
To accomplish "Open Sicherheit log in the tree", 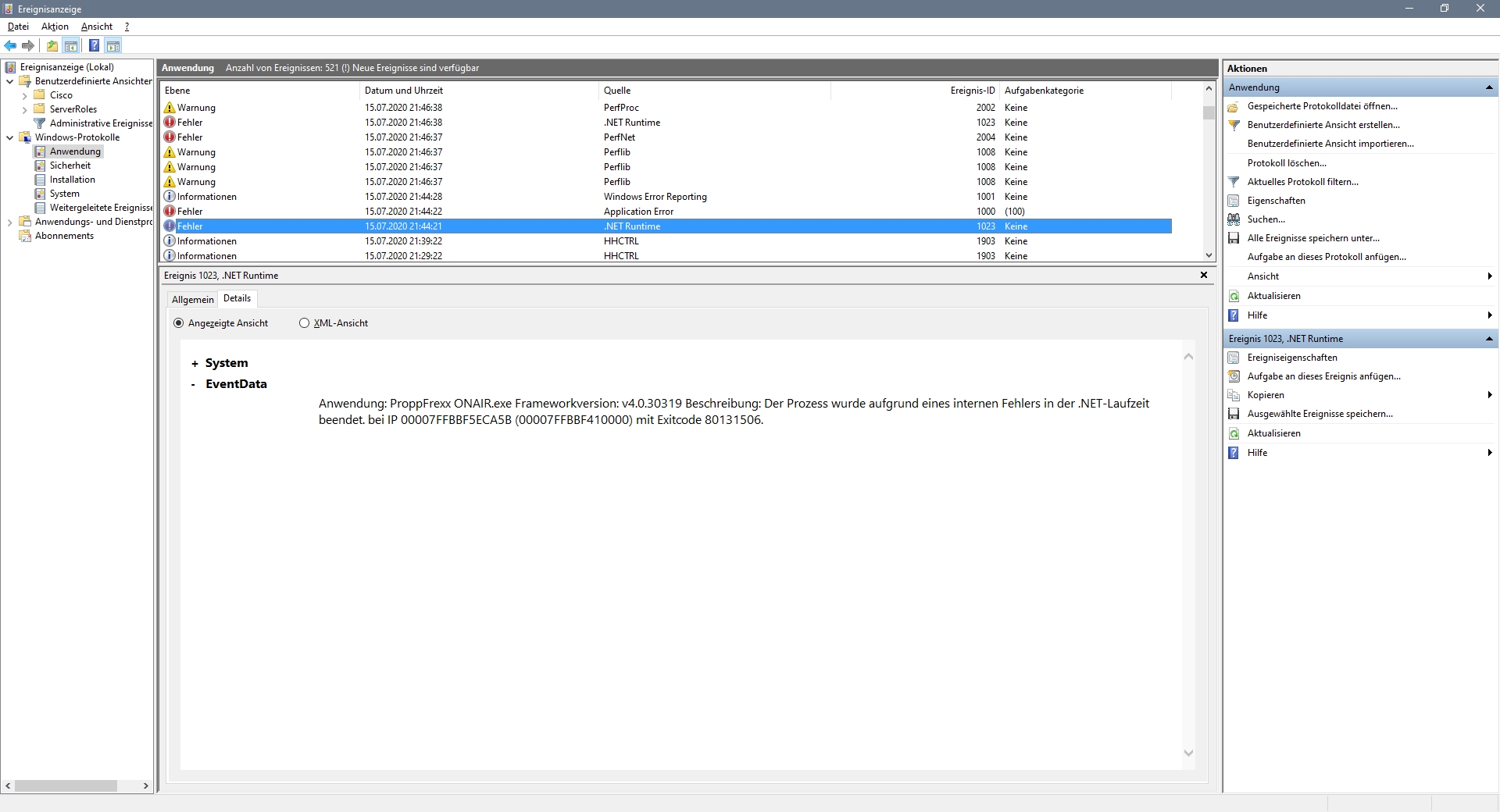I will [70, 166].
